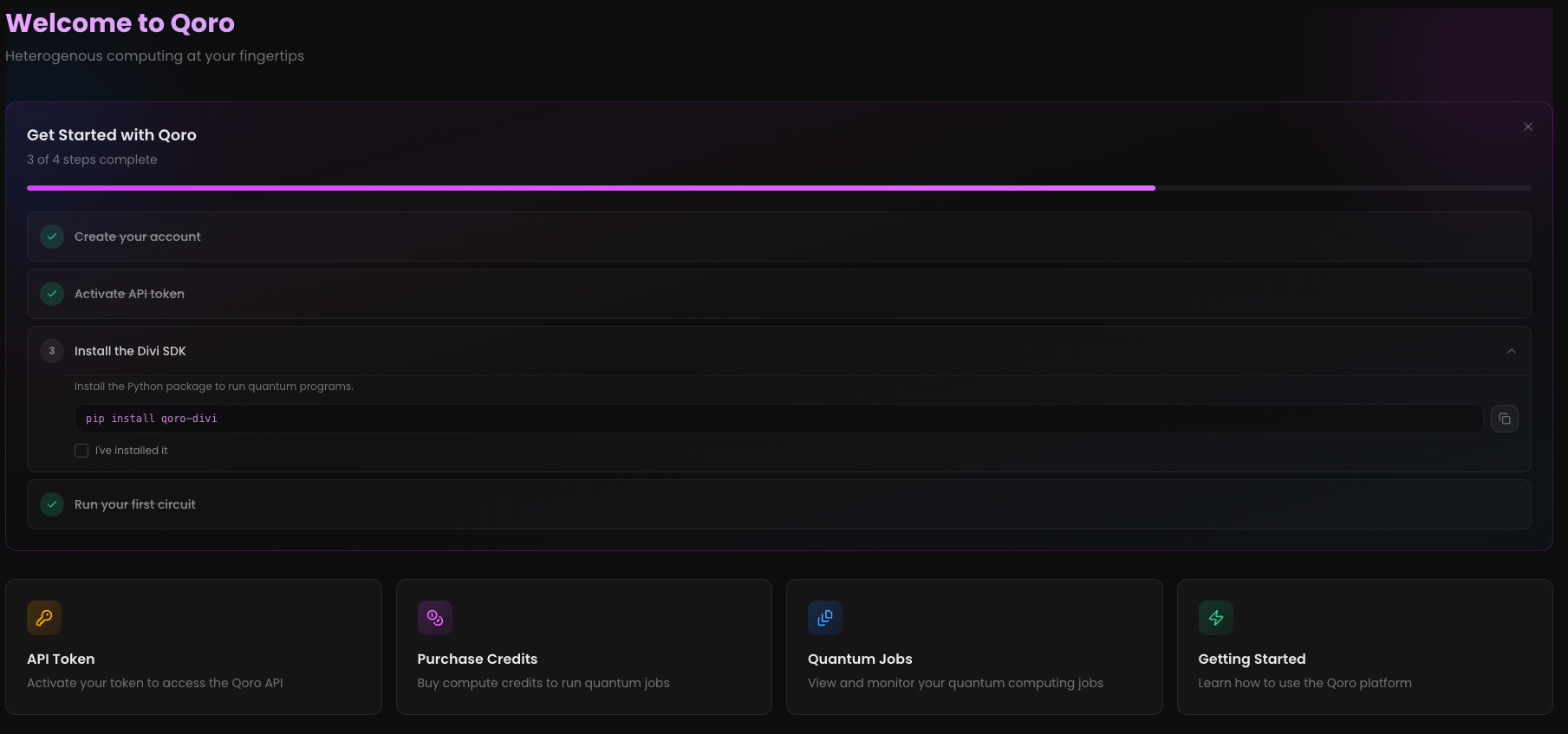The width and height of the screenshot is (1568, 734).
Task: Click the "I've installed it" label text
Action: click(x=131, y=451)
